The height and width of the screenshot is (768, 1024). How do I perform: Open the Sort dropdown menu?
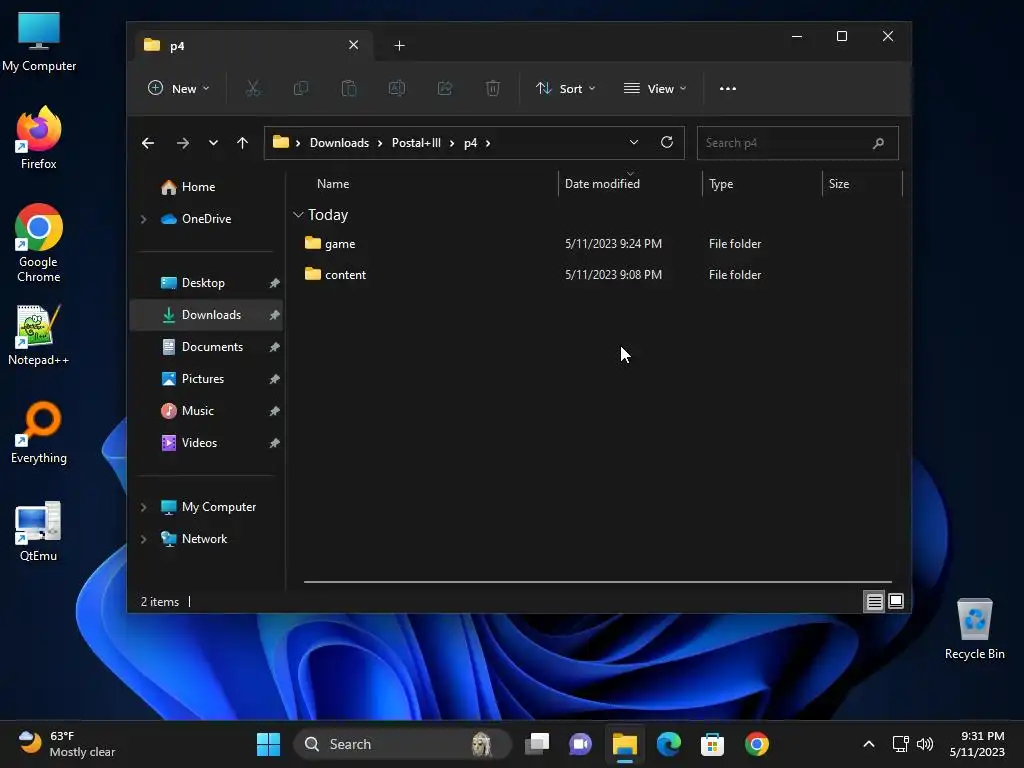point(566,88)
